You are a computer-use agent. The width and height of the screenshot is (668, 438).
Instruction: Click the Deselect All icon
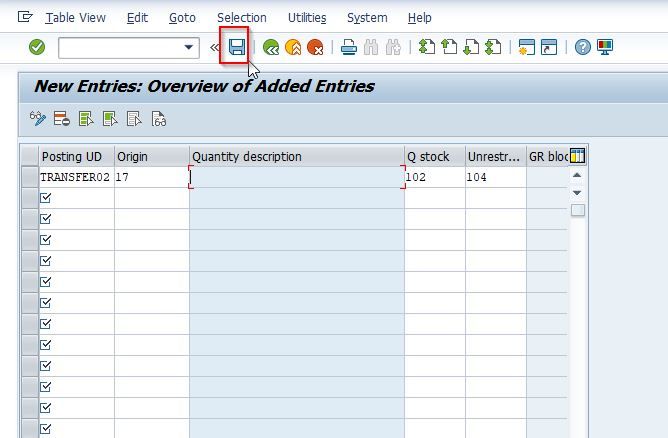(134, 119)
